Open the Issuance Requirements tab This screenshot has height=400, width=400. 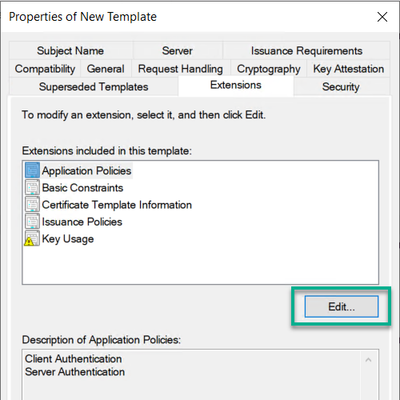click(x=306, y=51)
